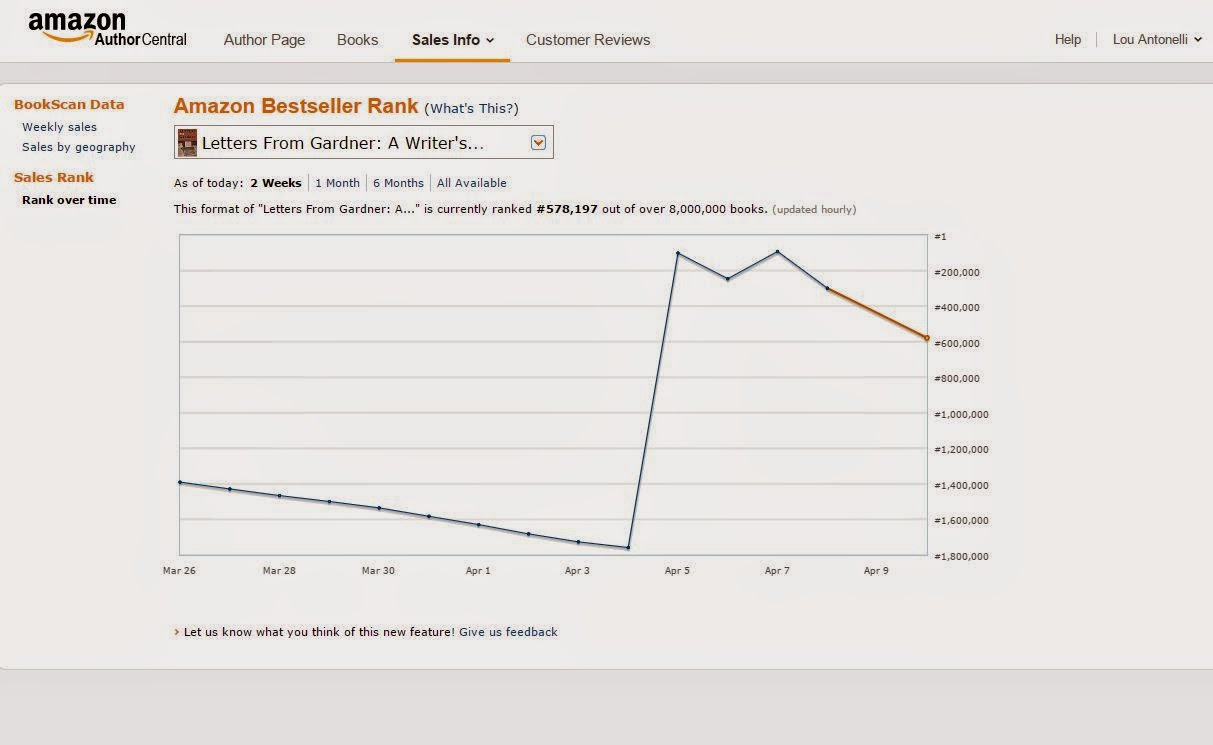The image size is (1213, 745).
Task: Click the Sales Rank sidebar heading
Action: [x=54, y=177]
